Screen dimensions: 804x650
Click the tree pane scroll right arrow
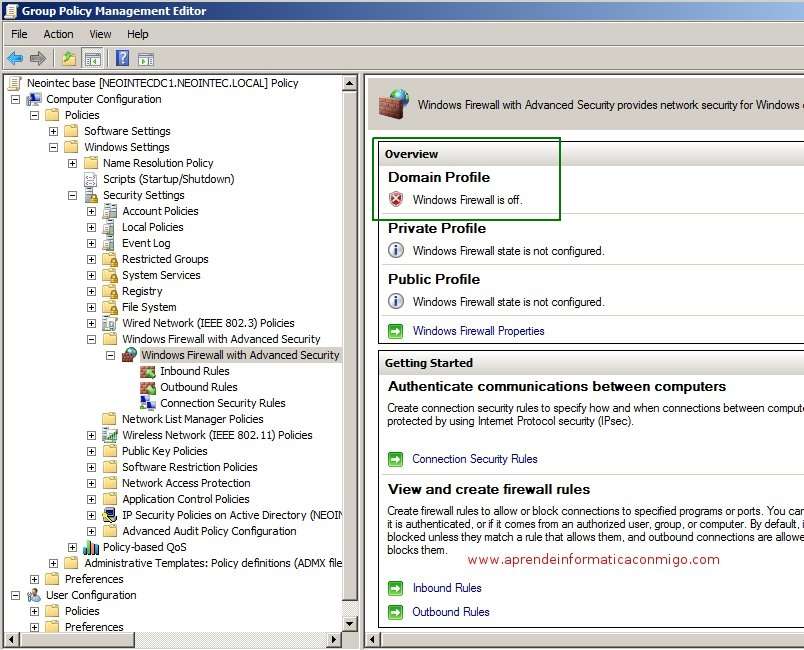point(334,639)
